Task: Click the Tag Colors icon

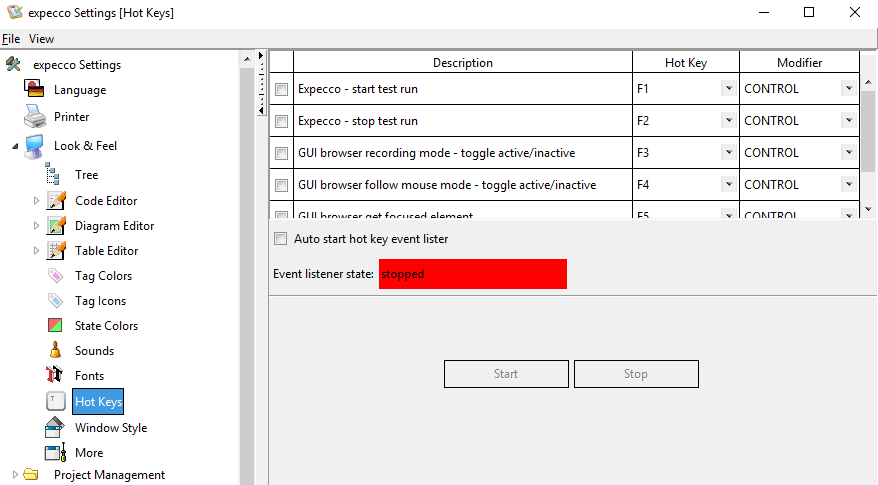Action: pos(56,276)
